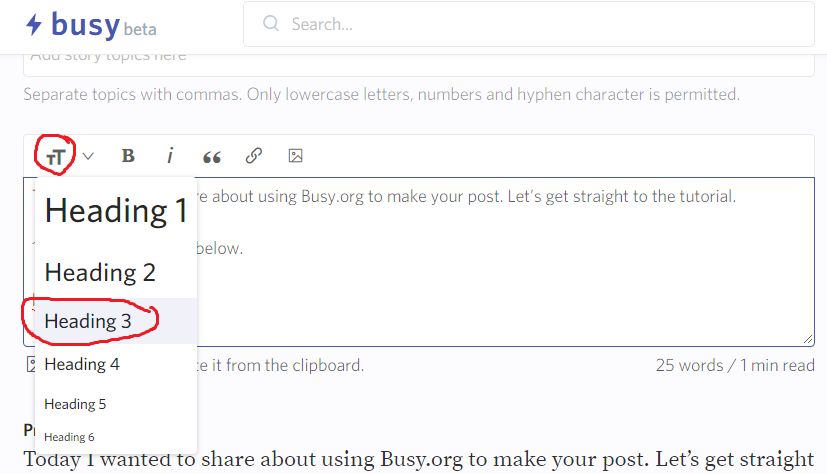Insert an image from toolbar
The height and width of the screenshot is (474, 827).
click(295, 156)
